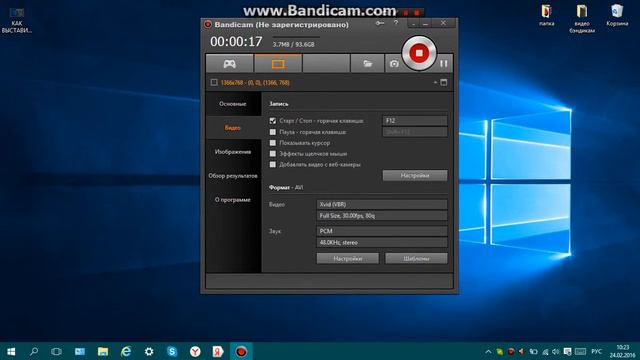Click the F12 start/stop hotkey field
640x360 pixels.
(415, 121)
